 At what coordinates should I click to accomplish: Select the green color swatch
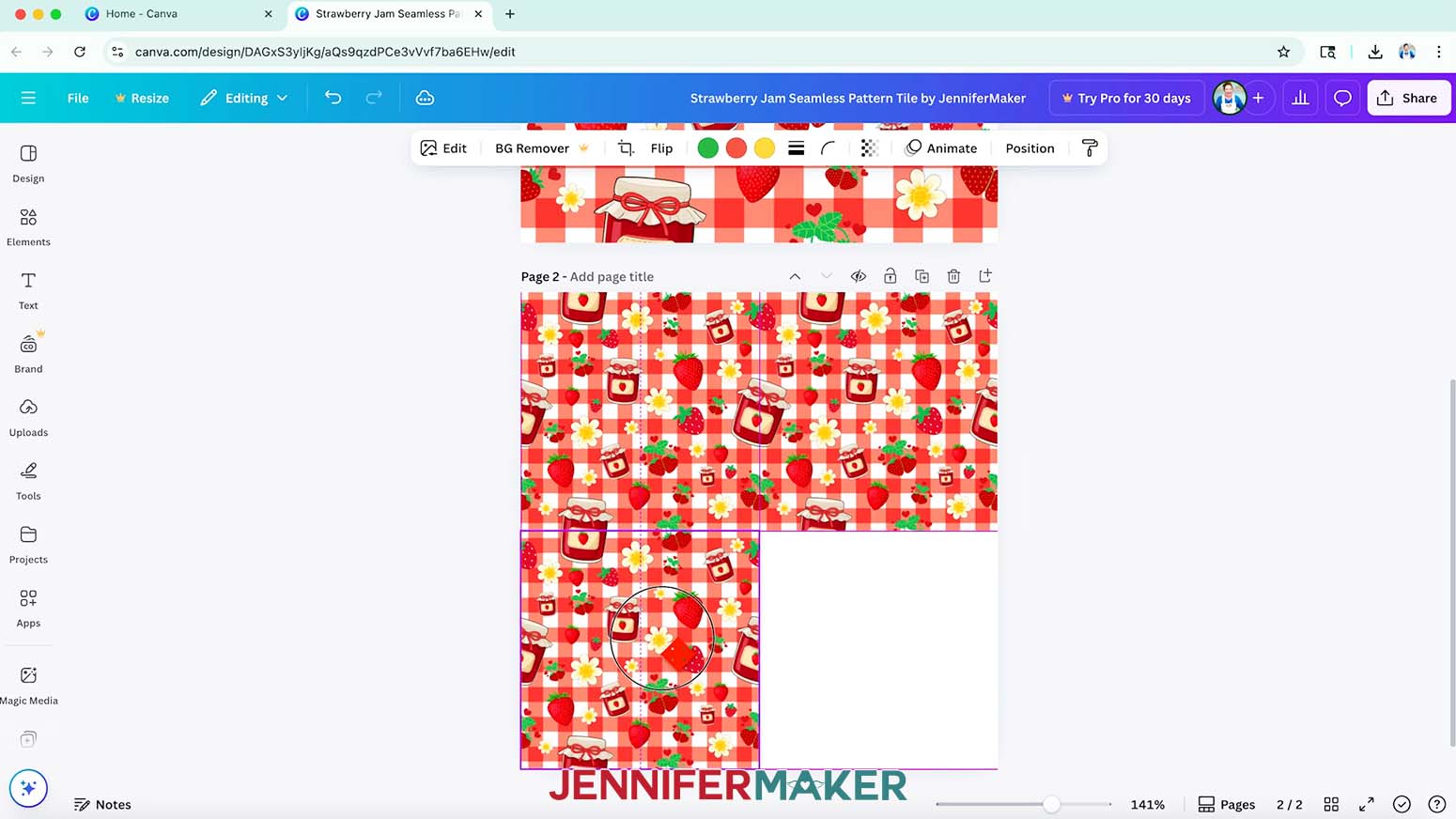point(708,148)
